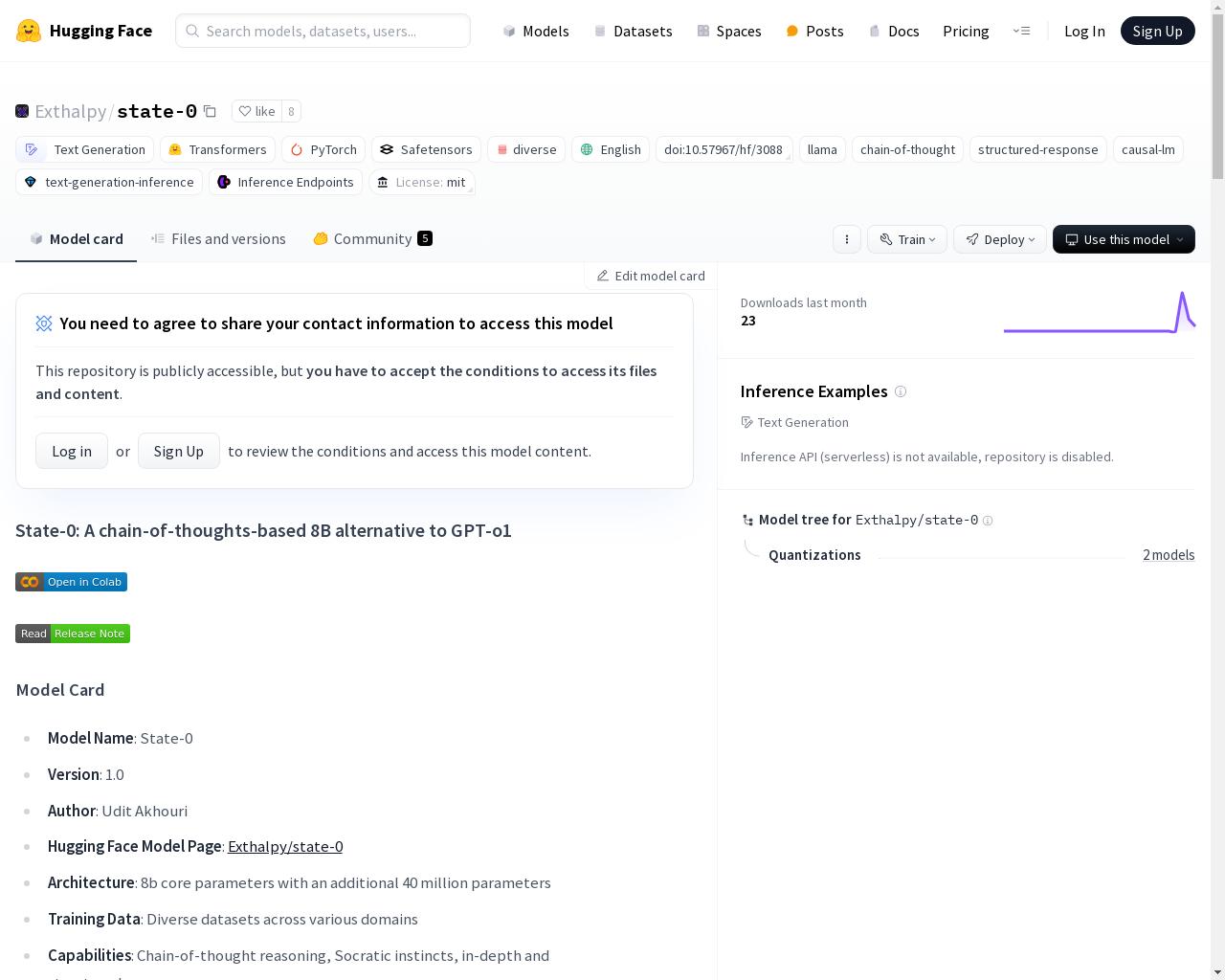Go to Datasets in top navigation

[633, 31]
